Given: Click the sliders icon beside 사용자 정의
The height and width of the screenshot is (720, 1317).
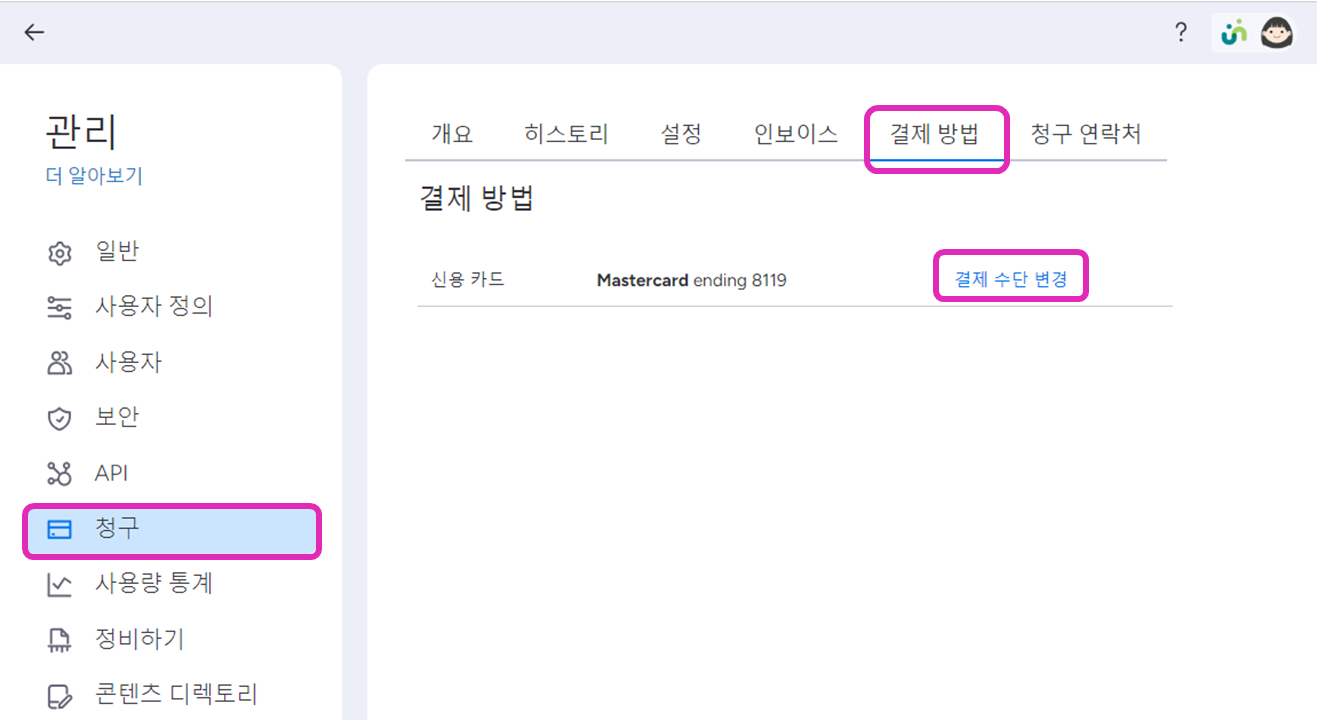Looking at the screenshot, I should tap(60, 308).
